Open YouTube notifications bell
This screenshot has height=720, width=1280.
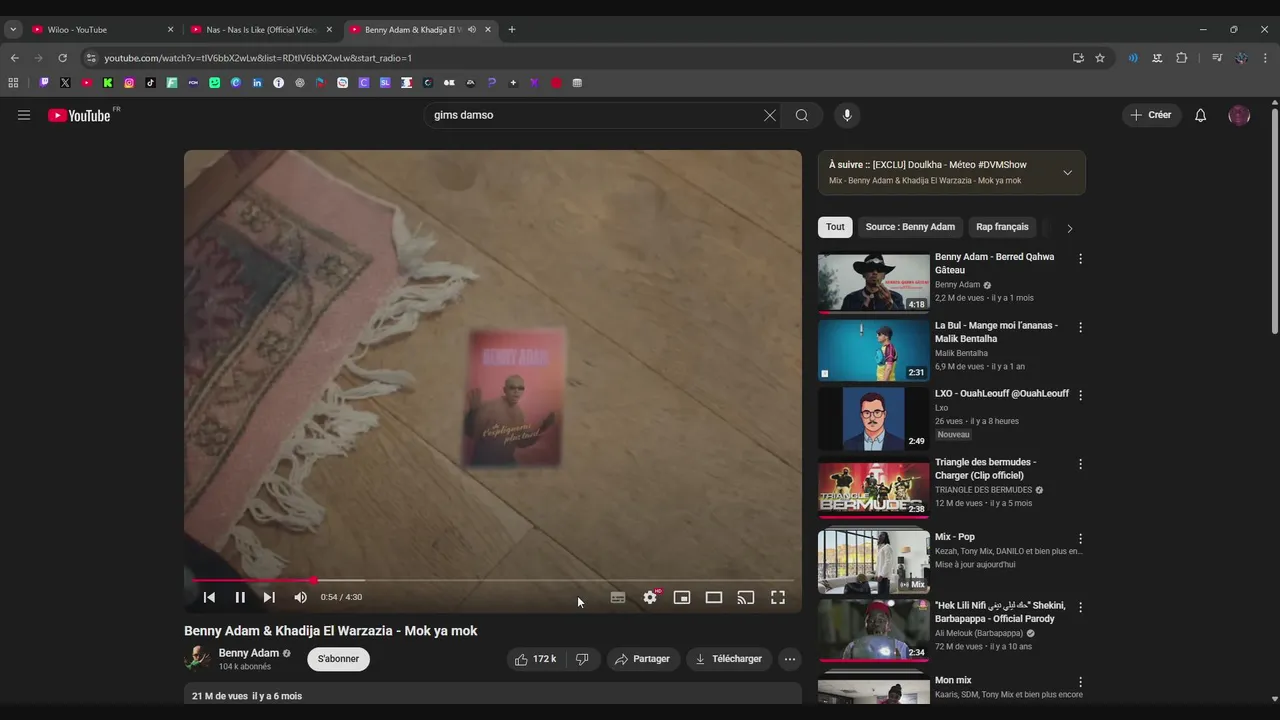point(1201,115)
